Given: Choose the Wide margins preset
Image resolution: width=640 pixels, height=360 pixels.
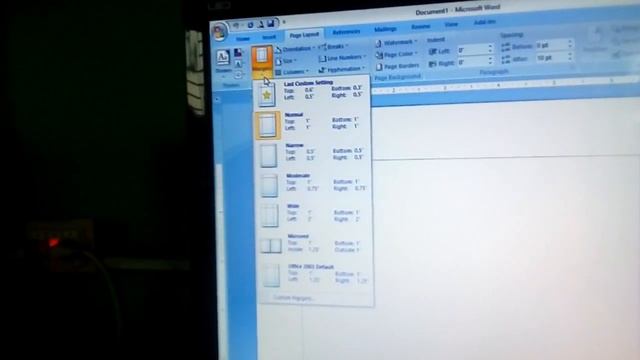Looking at the screenshot, I should pos(313,216).
